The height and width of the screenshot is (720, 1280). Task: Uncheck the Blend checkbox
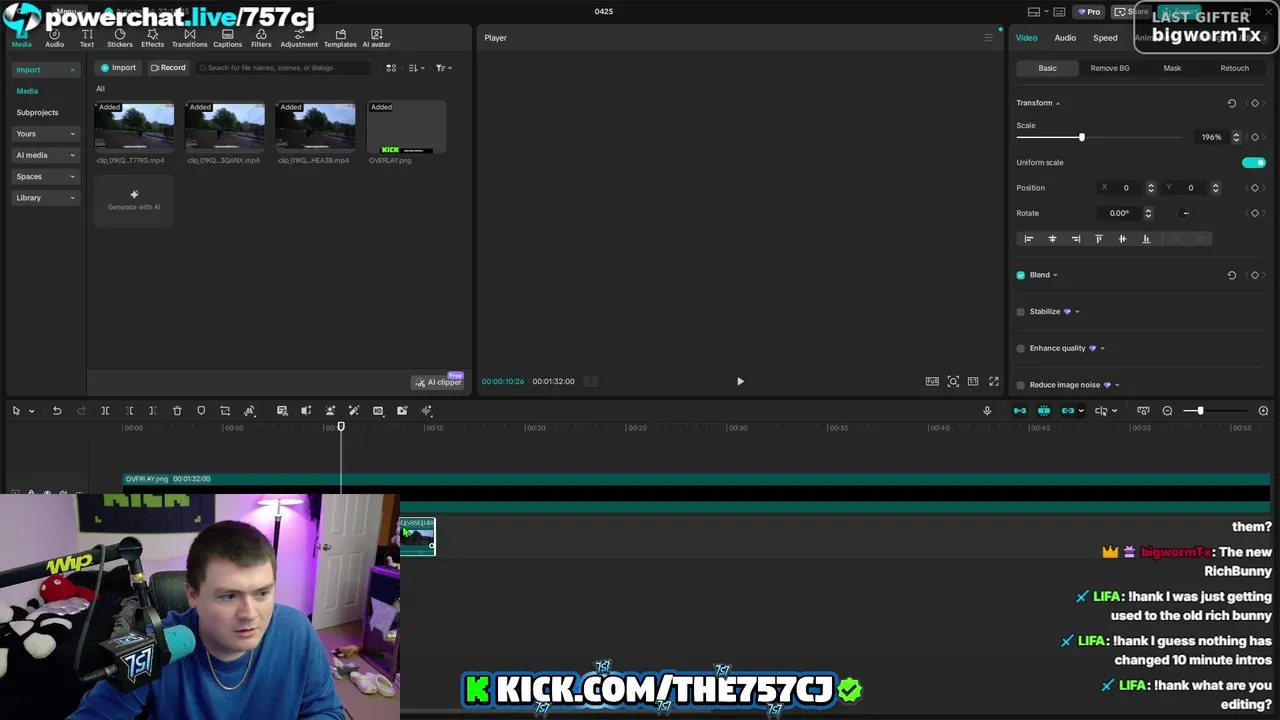click(1021, 275)
